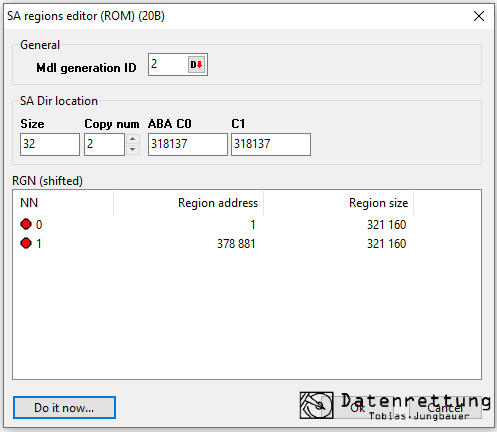Select the region address value 1
This screenshot has height=432, width=497.
[253, 225]
